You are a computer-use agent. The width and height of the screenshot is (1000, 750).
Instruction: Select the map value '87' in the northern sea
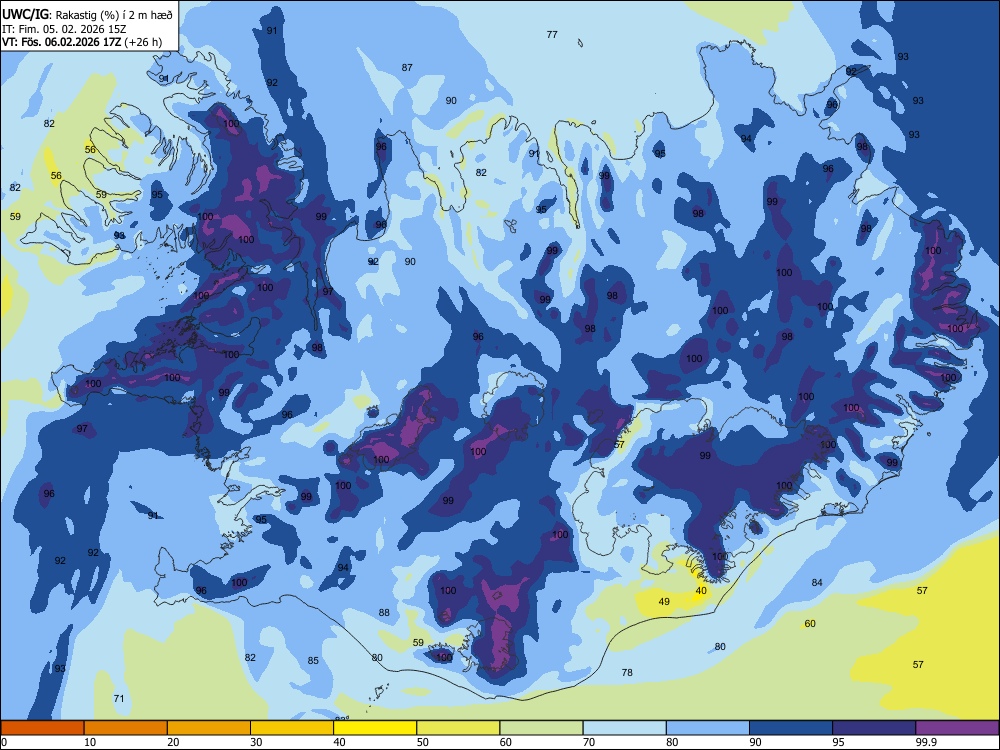click(x=407, y=68)
